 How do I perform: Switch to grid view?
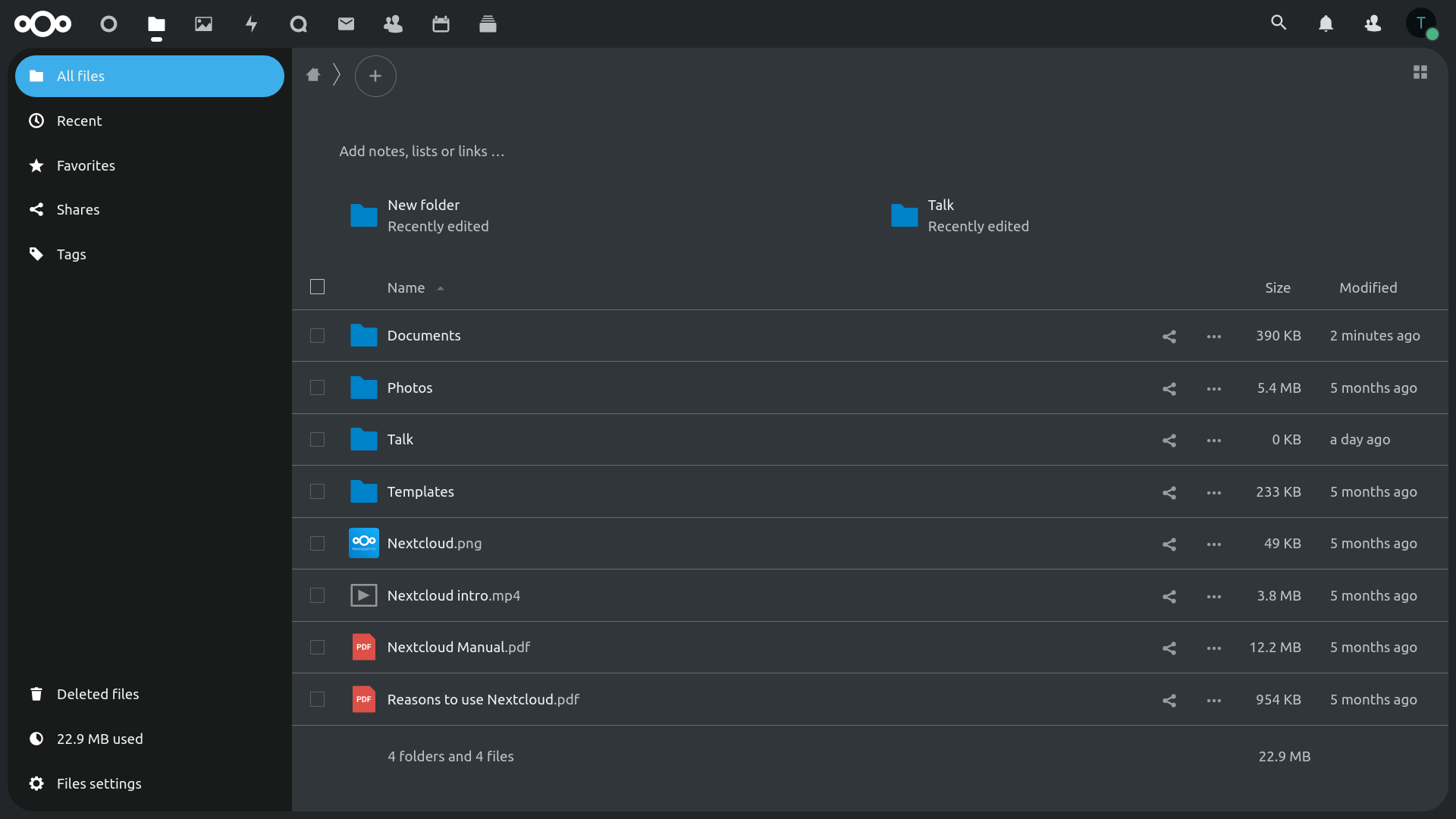pyautogui.click(x=1420, y=72)
